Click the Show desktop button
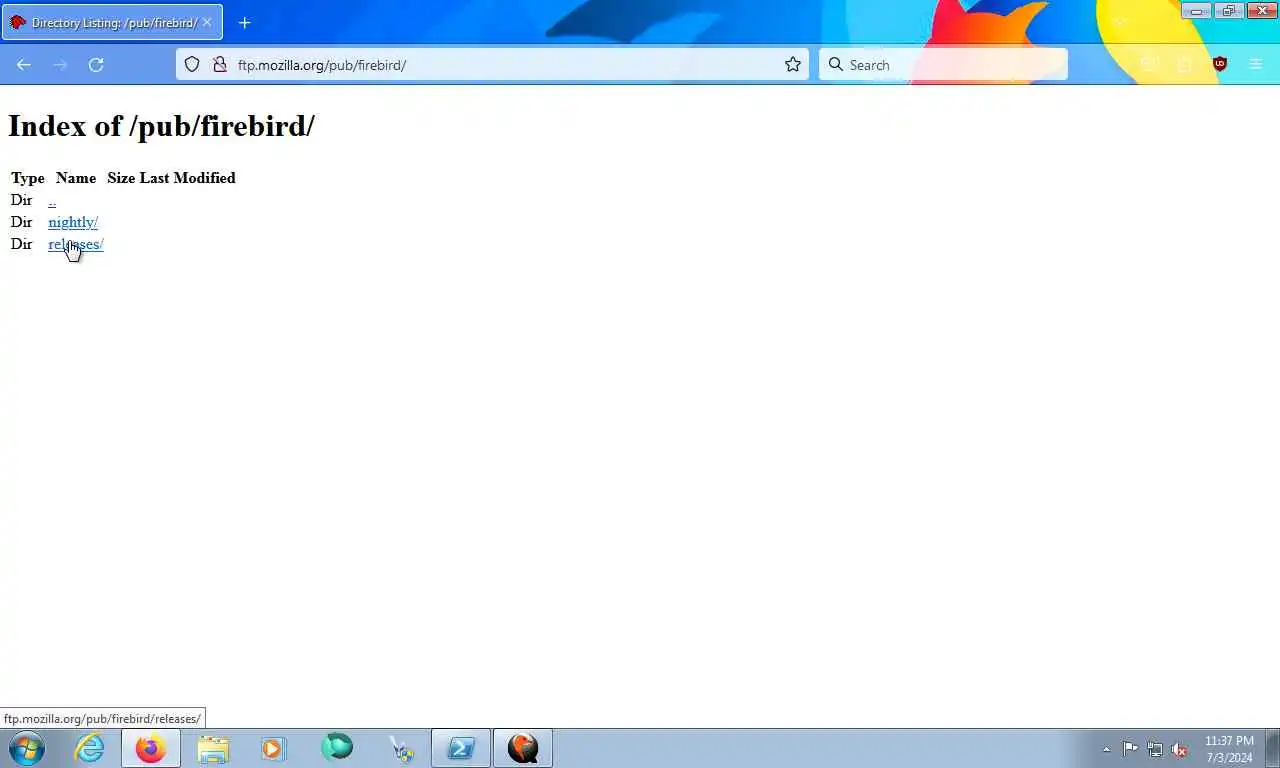The height and width of the screenshot is (768, 1280). click(x=1273, y=748)
